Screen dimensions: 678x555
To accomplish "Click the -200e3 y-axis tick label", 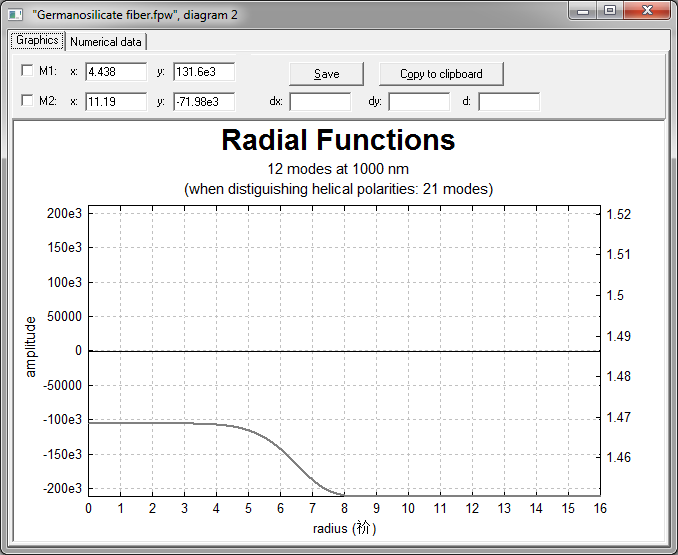I will 62,488.
